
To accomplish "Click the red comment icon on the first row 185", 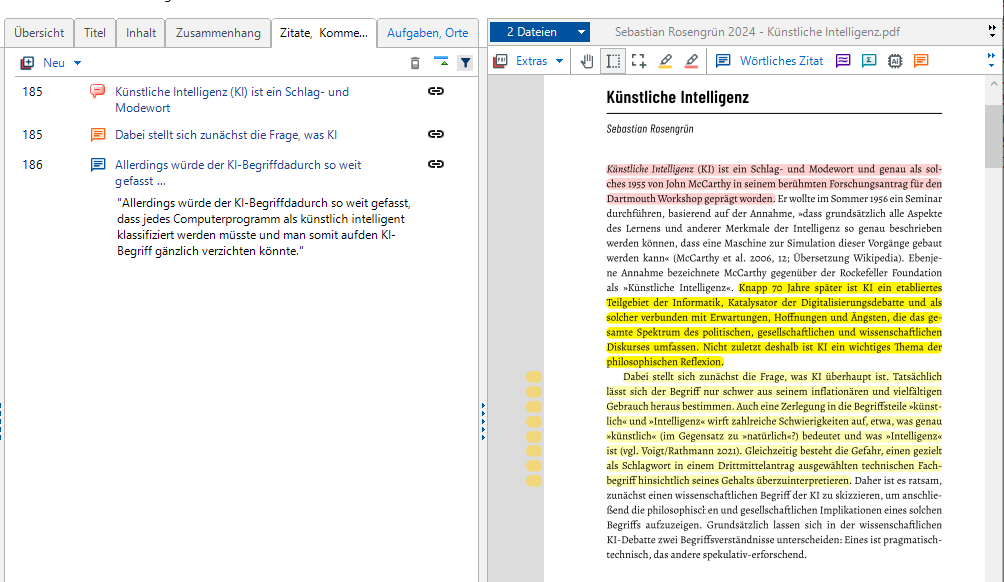I will (97, 92).
